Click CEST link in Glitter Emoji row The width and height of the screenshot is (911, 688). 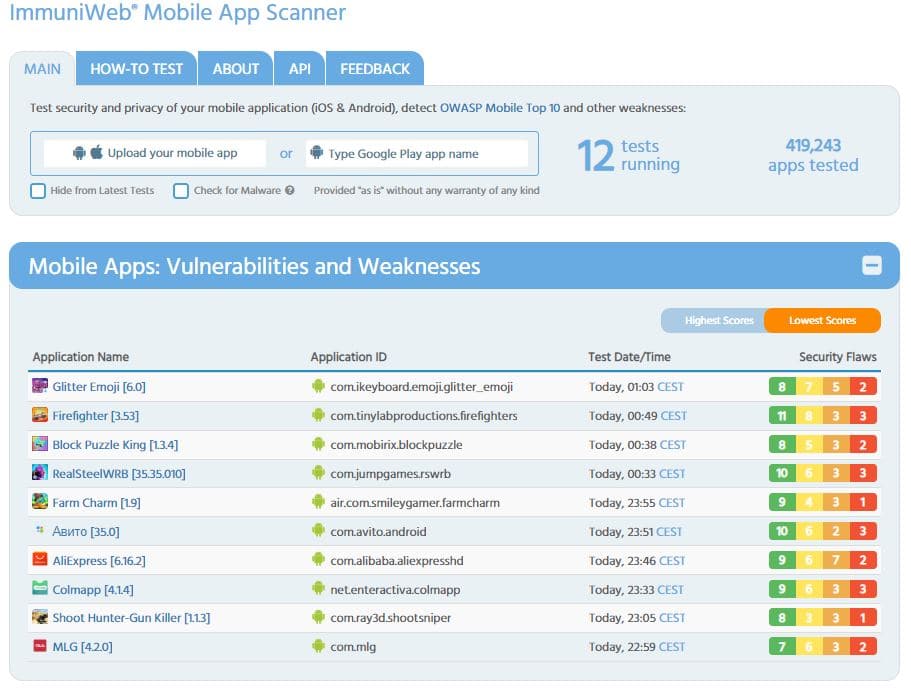point(670,386)
